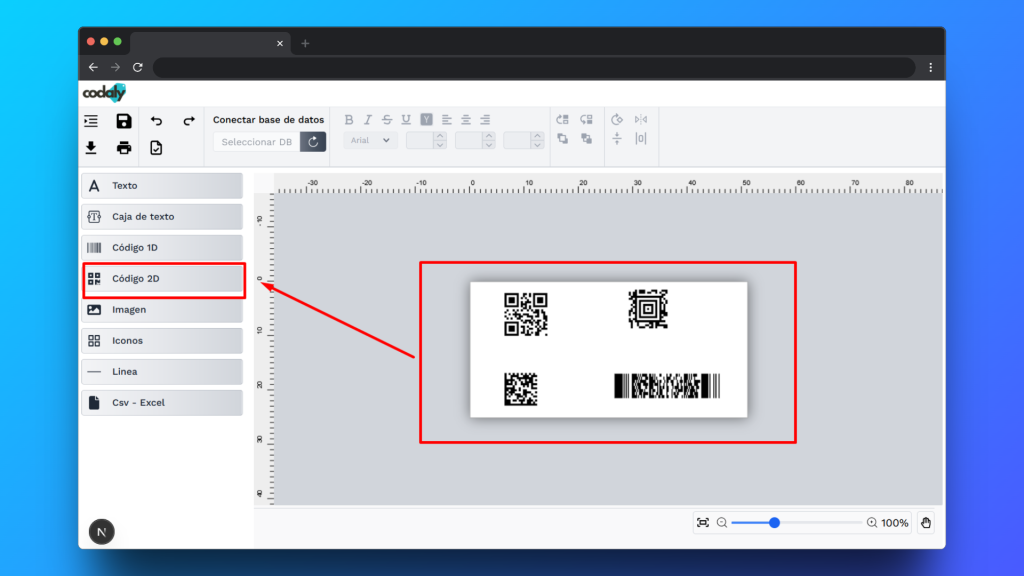Print the label
1024x576 pixels.
(123, 148)
